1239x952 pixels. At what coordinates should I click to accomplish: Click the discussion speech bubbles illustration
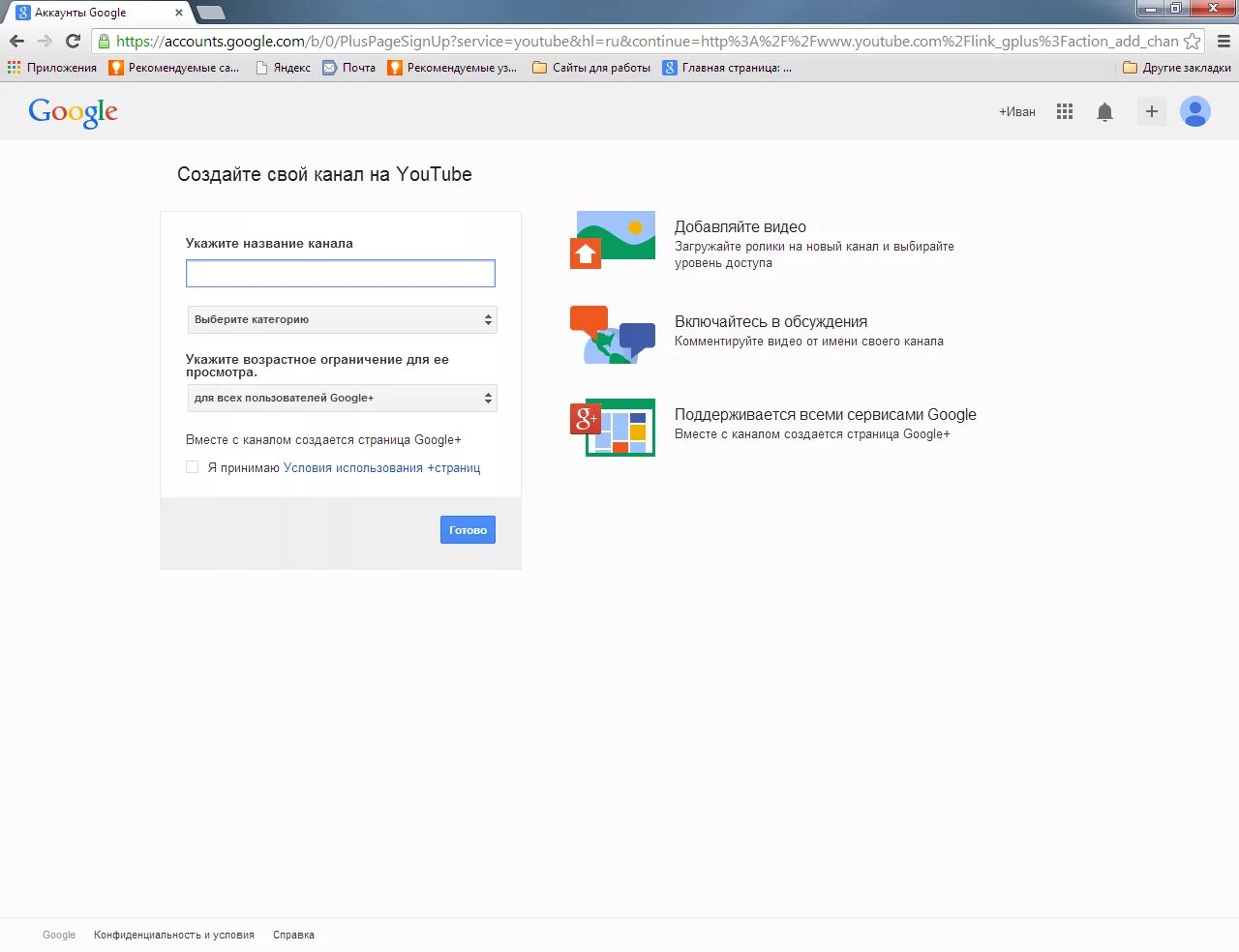pos(613,335)
